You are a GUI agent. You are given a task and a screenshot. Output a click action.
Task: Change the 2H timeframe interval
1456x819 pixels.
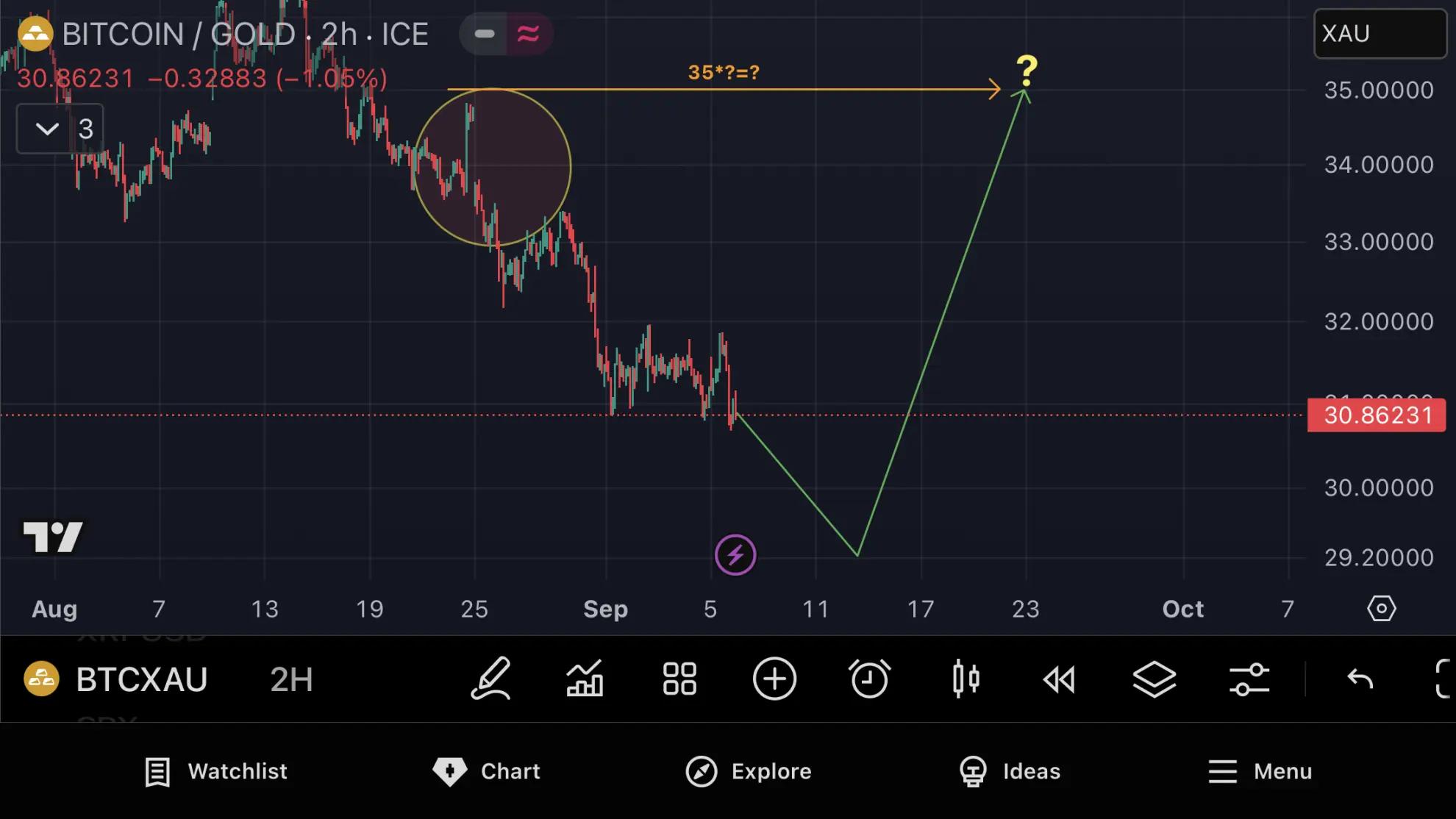click(x=291, y=679)
